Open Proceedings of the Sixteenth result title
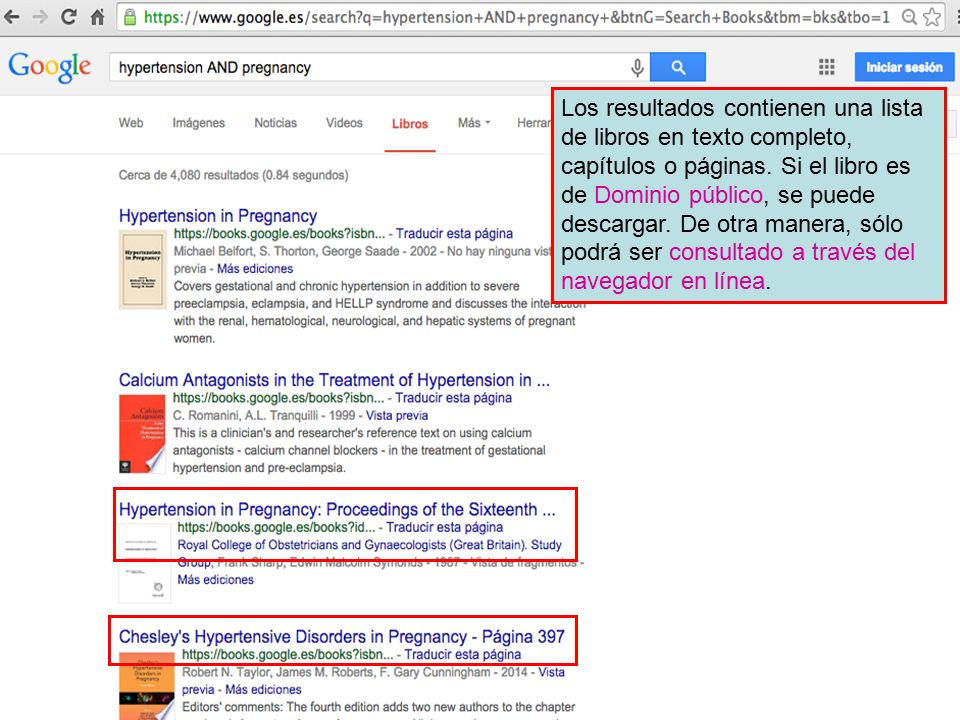 337,509
